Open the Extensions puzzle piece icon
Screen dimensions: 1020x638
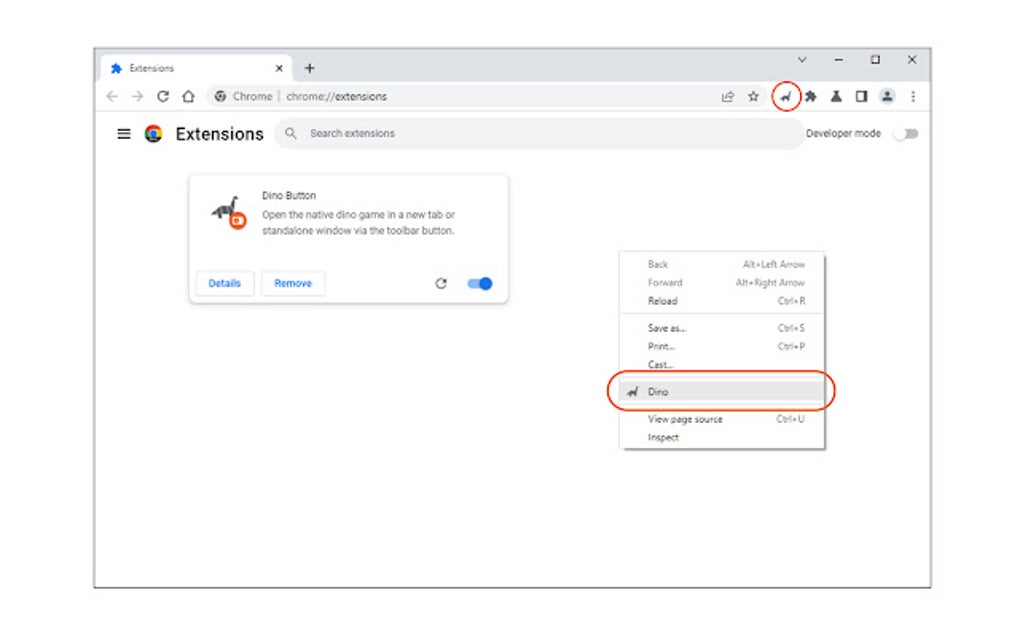(812, 96)
